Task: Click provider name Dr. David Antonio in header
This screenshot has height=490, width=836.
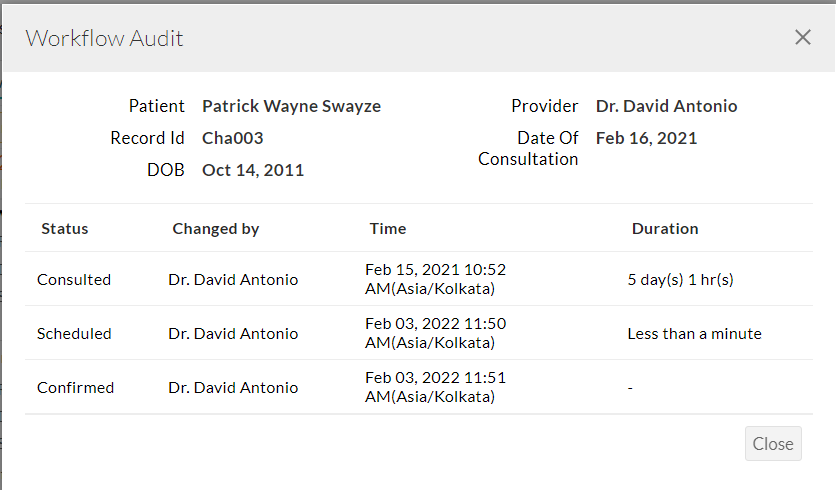Action: click(666, 106)
